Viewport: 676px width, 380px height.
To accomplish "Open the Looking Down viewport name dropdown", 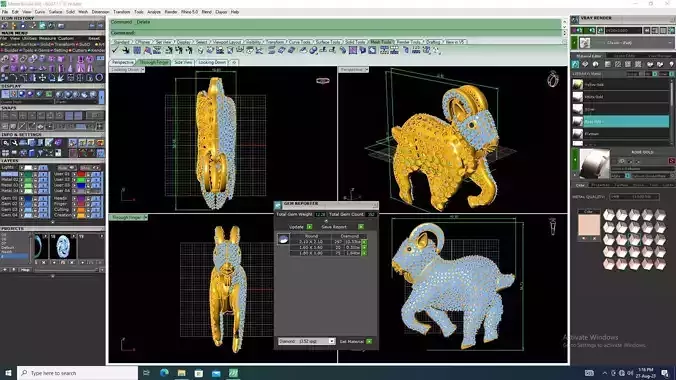I will coord(143,69).
